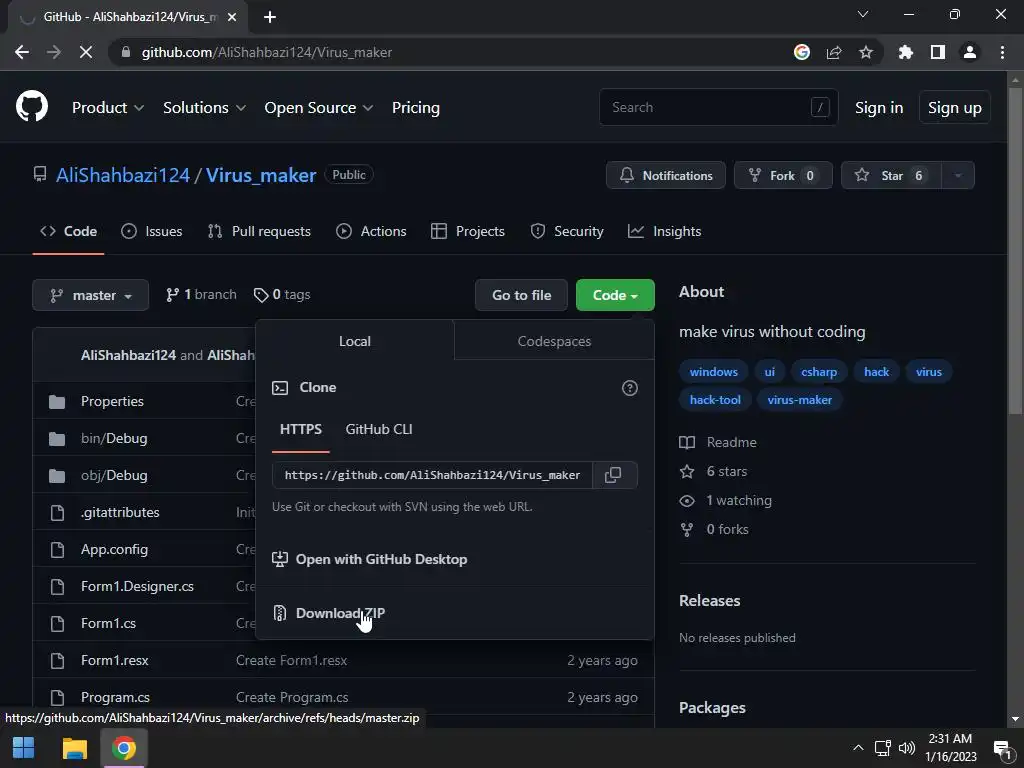Select the Local tab
1024x768 pixels.
point(355,341)
